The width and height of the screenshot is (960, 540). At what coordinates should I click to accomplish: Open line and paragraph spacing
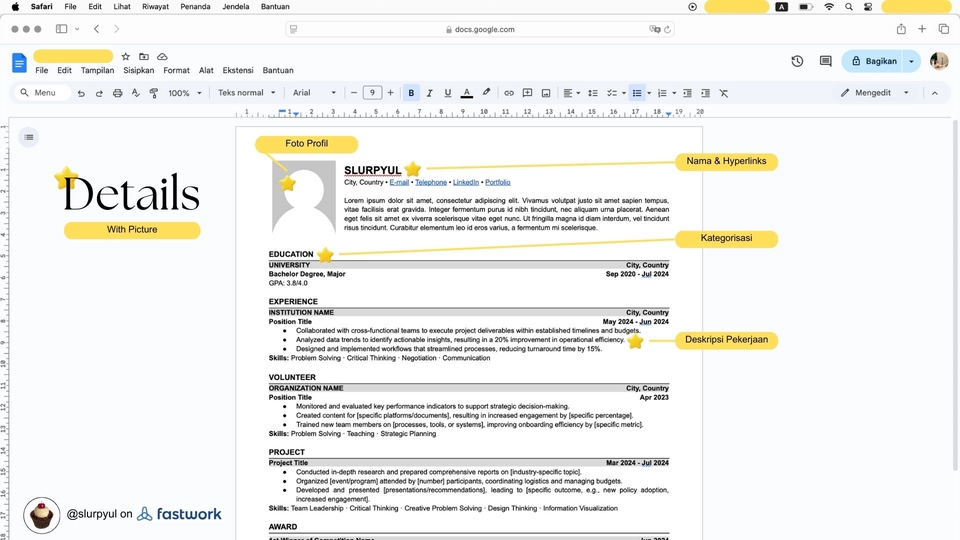593,93
